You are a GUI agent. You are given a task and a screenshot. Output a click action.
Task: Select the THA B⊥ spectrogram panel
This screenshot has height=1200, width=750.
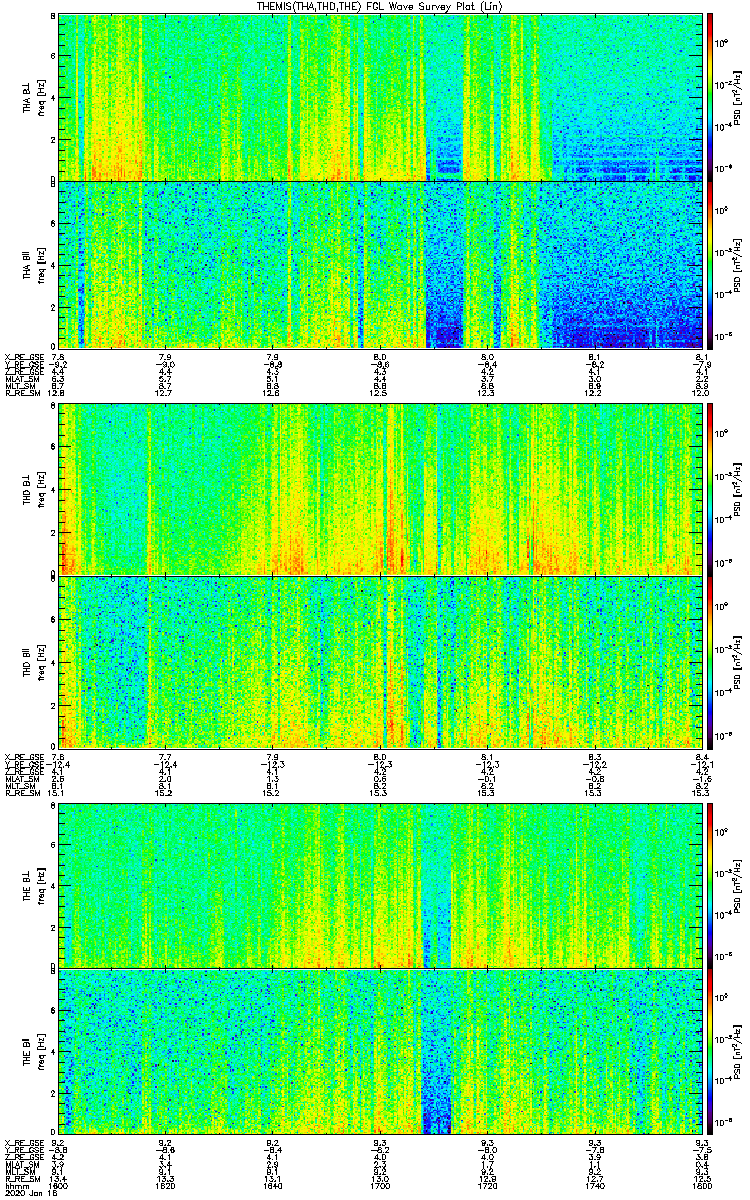point(380,96)
